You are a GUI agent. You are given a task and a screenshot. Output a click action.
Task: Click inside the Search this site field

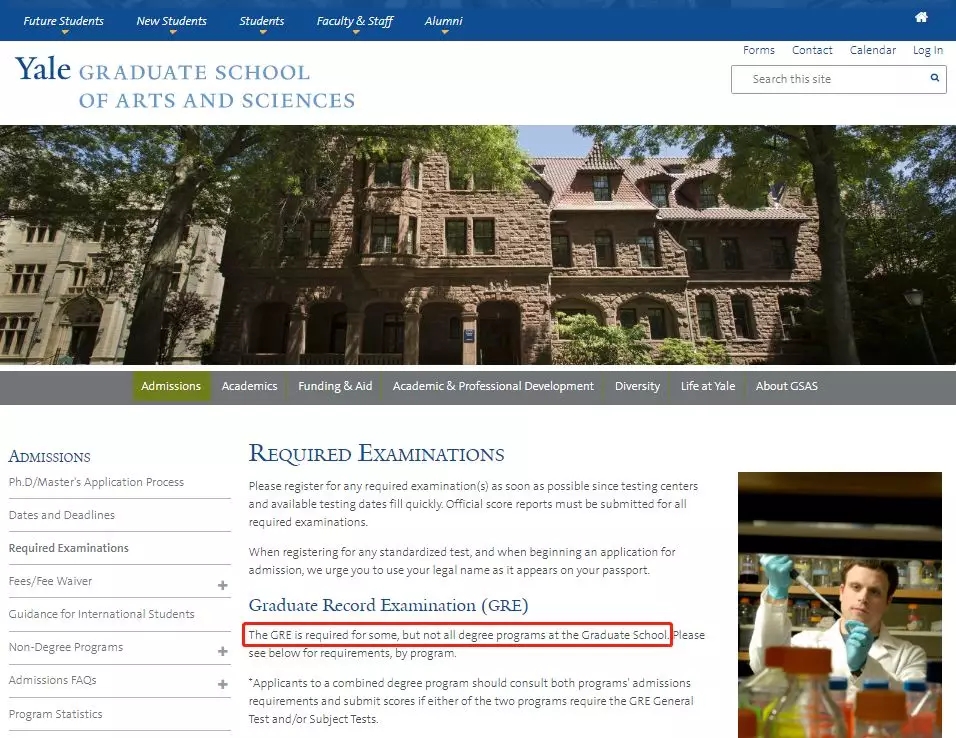(x=830, y=79)
